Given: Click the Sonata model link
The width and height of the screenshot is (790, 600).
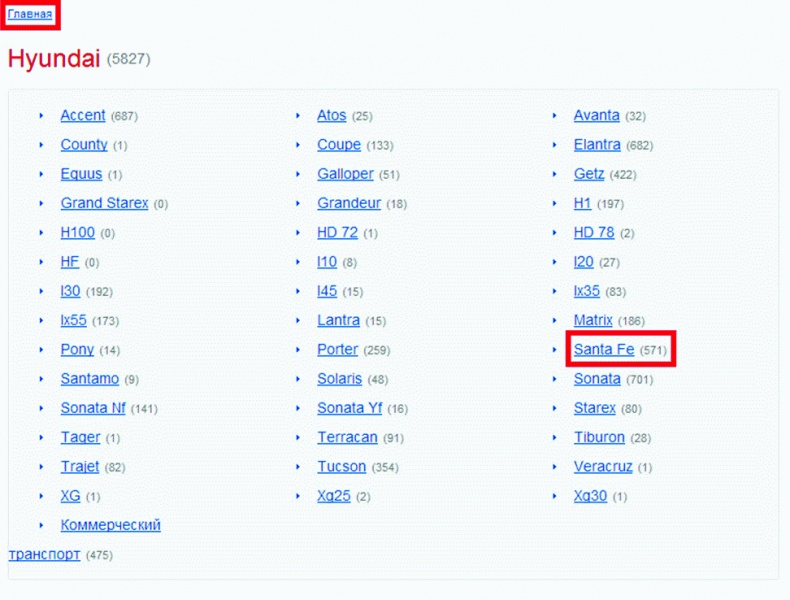Looking at the screenshot, I should [597, 379].
